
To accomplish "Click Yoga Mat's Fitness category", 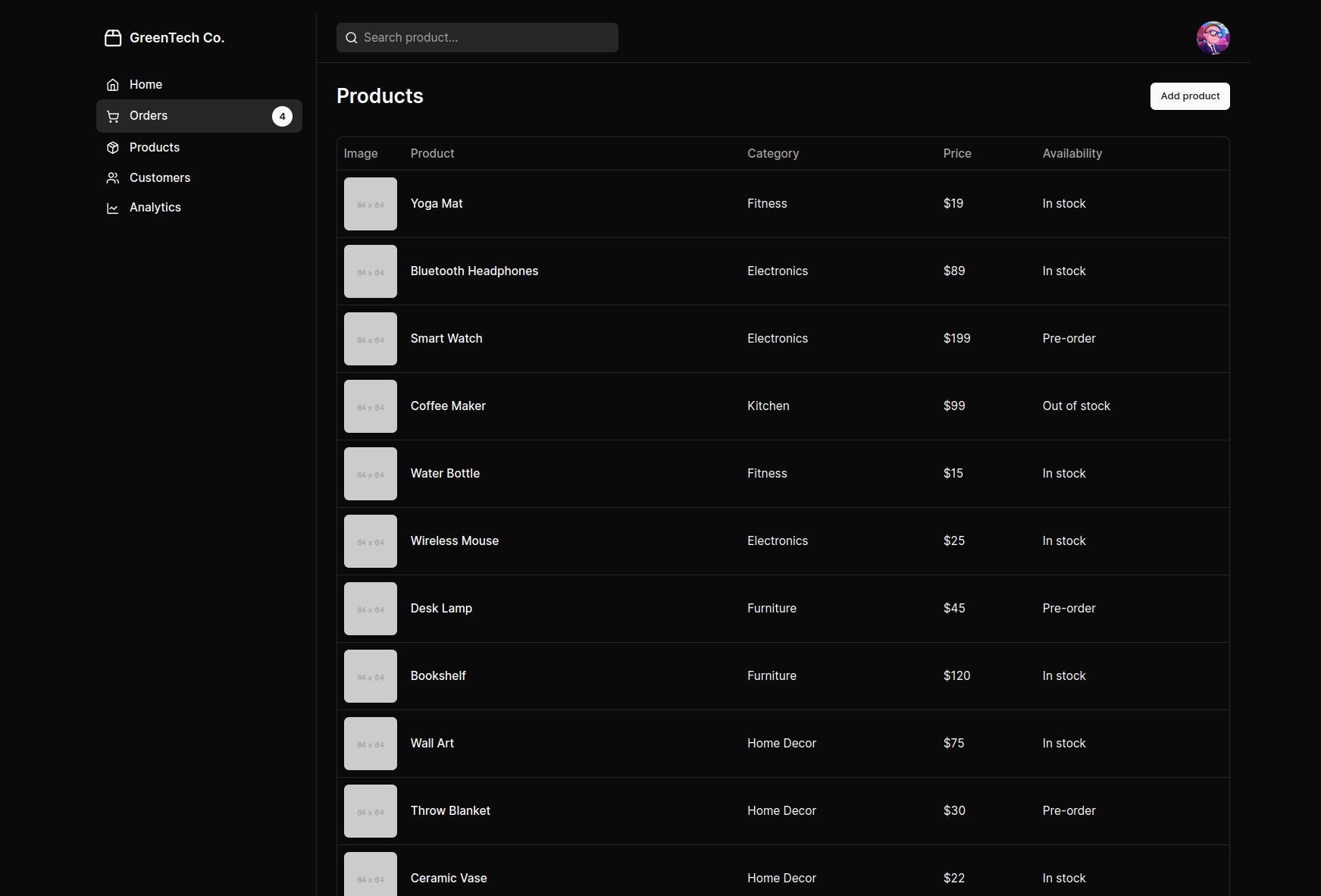I will point(767,204).
